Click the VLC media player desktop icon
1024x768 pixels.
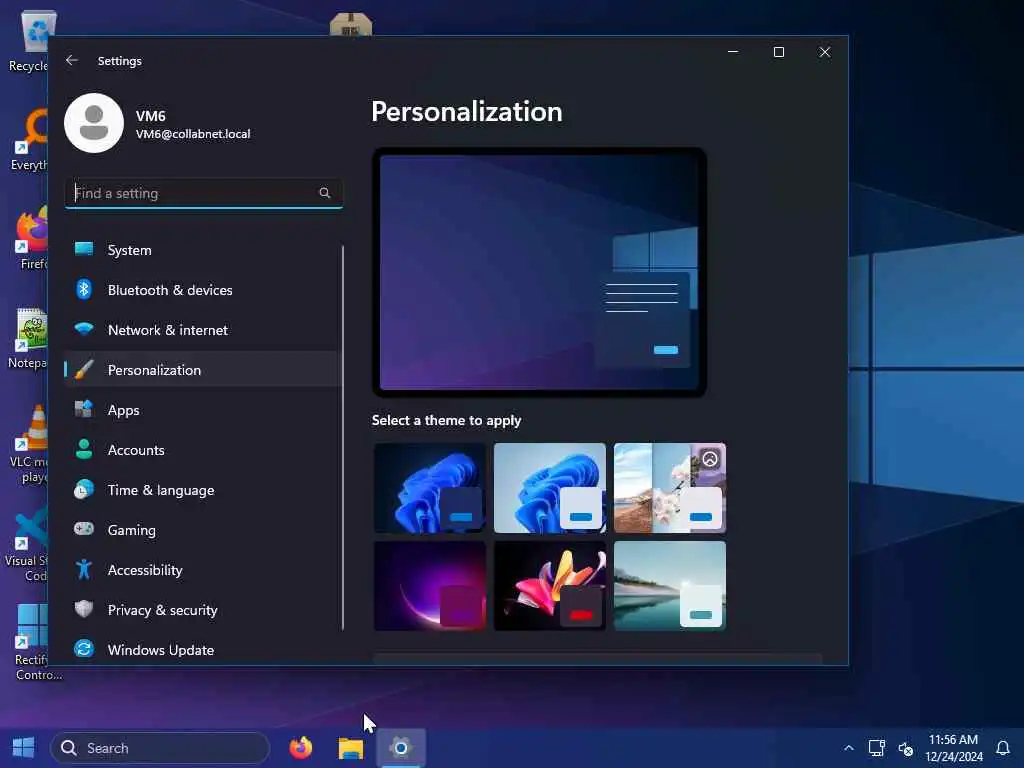[x=27, y=444]
